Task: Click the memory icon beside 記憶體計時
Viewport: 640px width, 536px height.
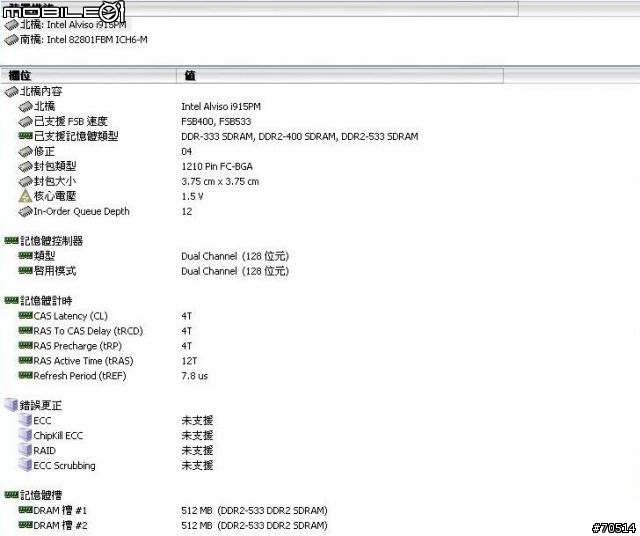Action: [x=11, y=300]
